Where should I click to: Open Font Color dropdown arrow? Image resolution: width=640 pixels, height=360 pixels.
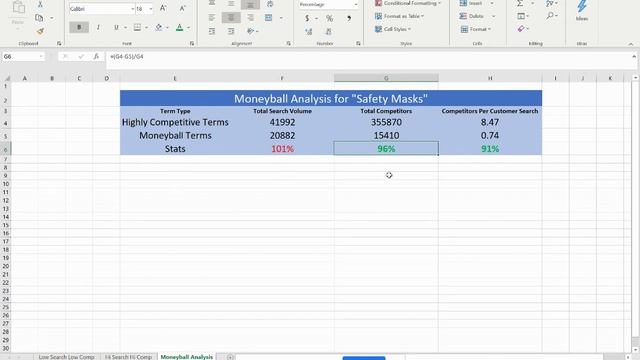[189, 28]
